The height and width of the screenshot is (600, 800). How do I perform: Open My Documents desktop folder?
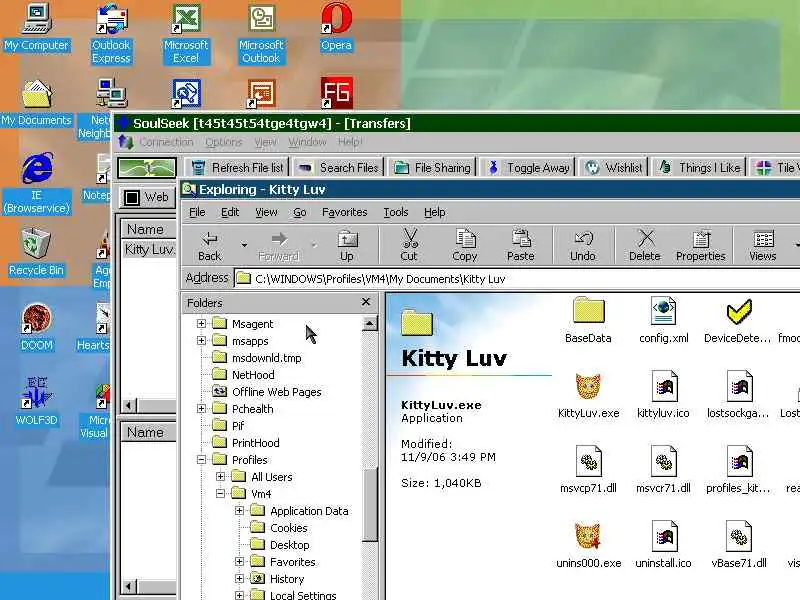pos(36,103)
